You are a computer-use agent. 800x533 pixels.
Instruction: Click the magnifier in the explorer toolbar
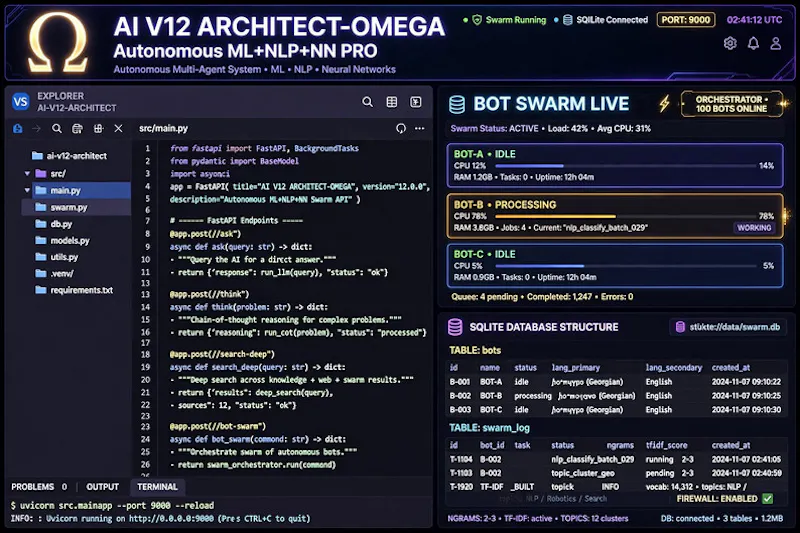click(x=57, y=129)
